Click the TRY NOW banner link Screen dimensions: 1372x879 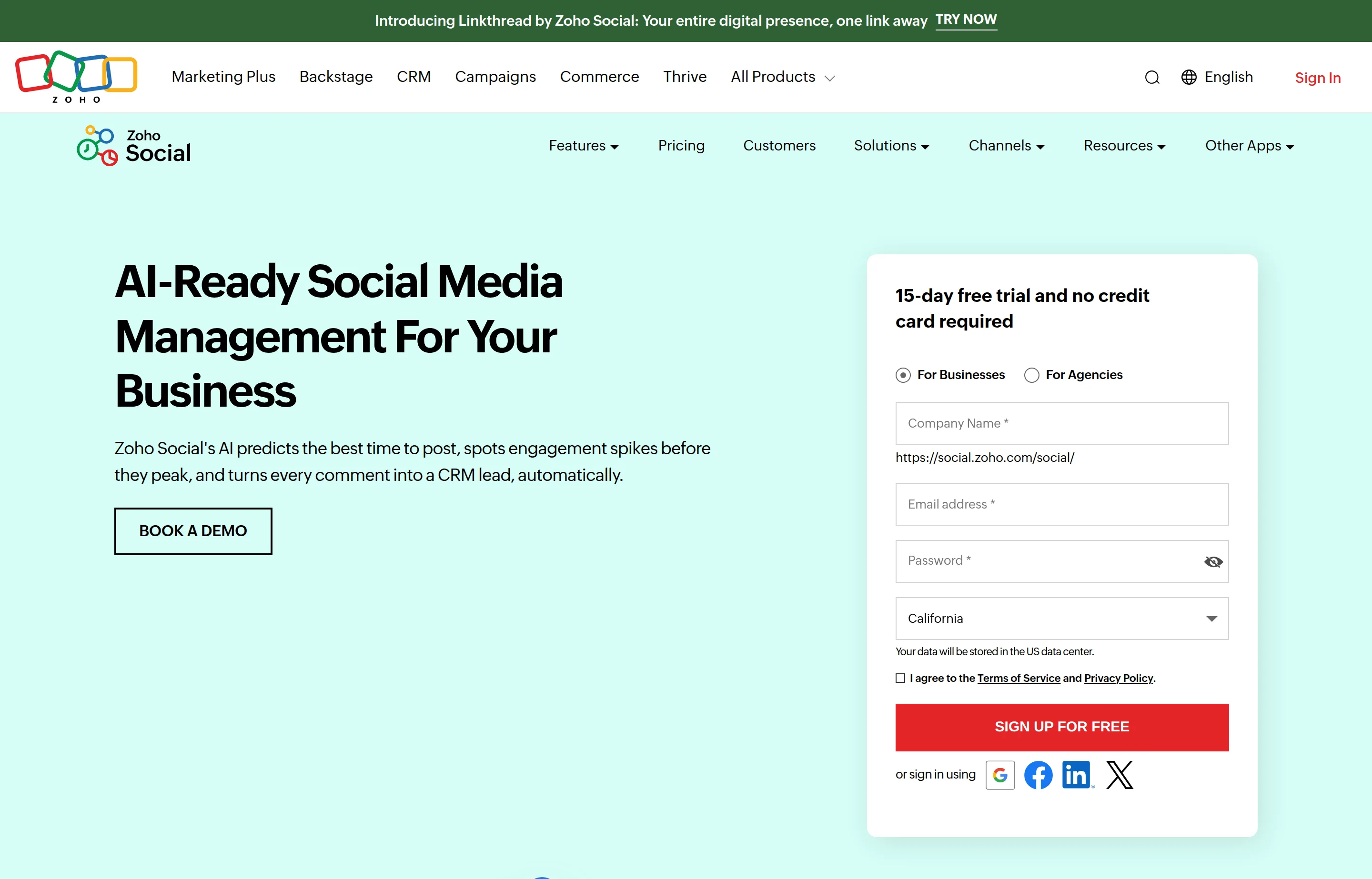(x=966, y=20)
